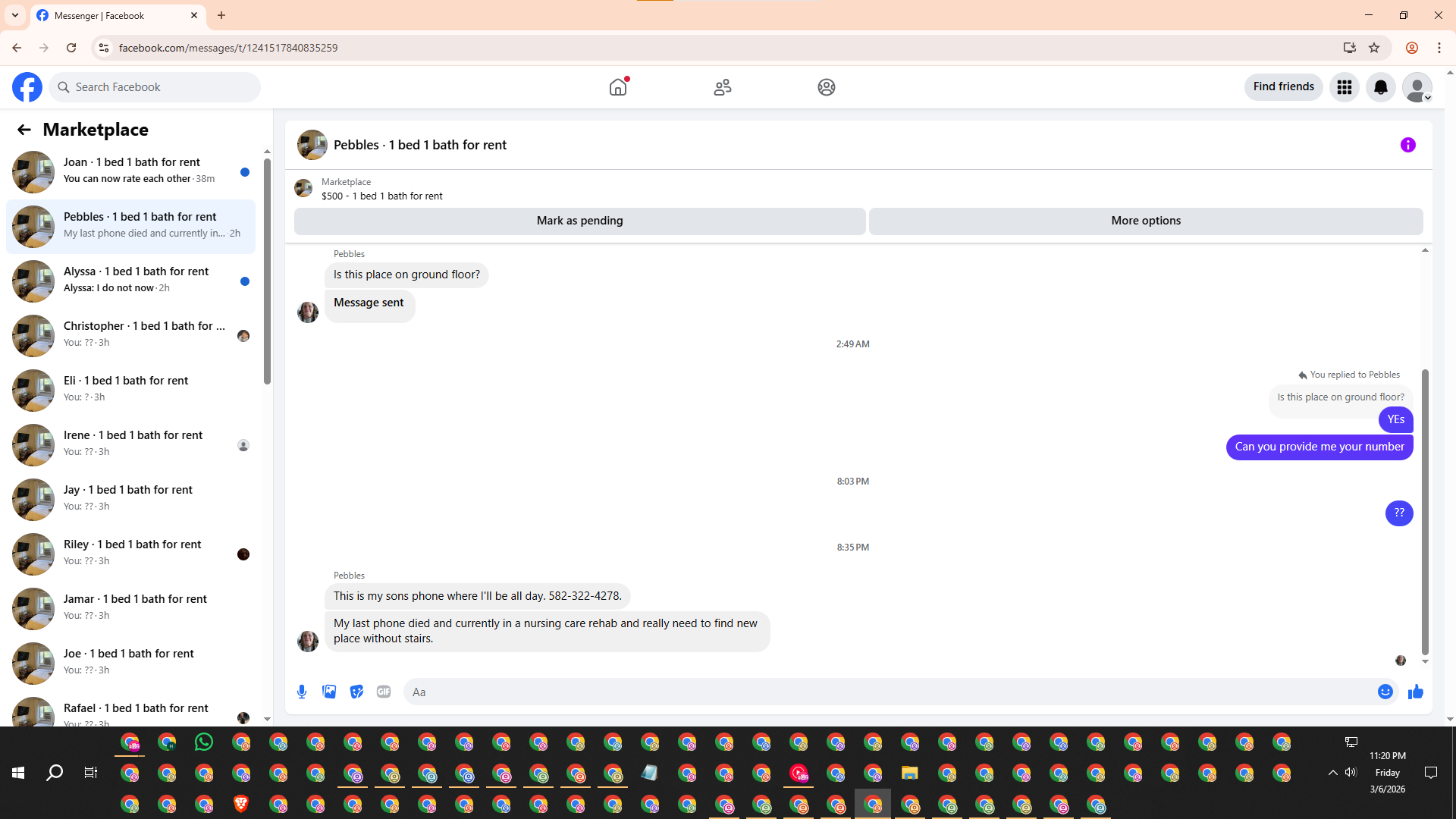Click the message input field

[x=887, y=692]
